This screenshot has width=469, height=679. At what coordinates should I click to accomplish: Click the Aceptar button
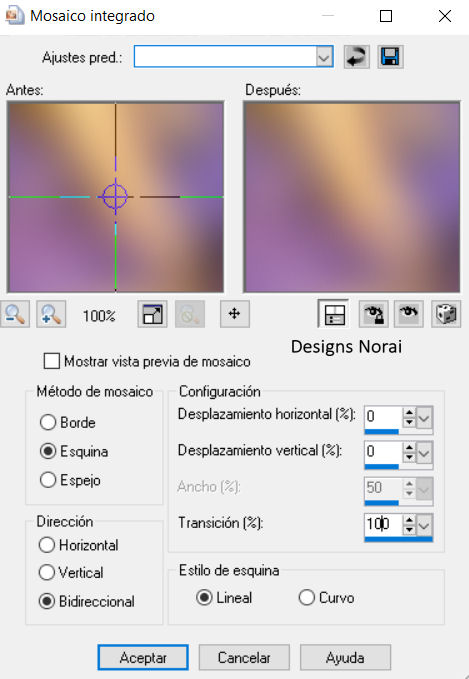(x=143, y=657)
